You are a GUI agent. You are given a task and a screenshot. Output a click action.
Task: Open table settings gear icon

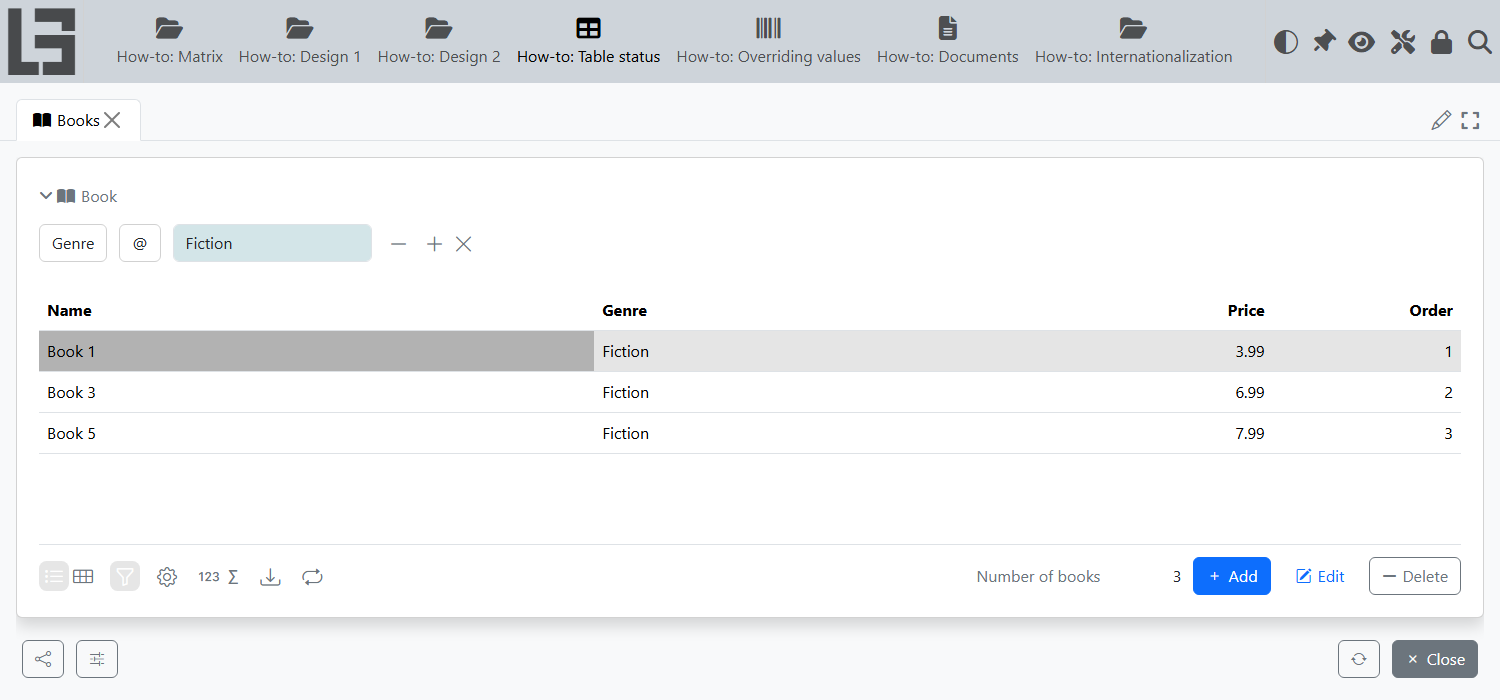tap(167, 577)
